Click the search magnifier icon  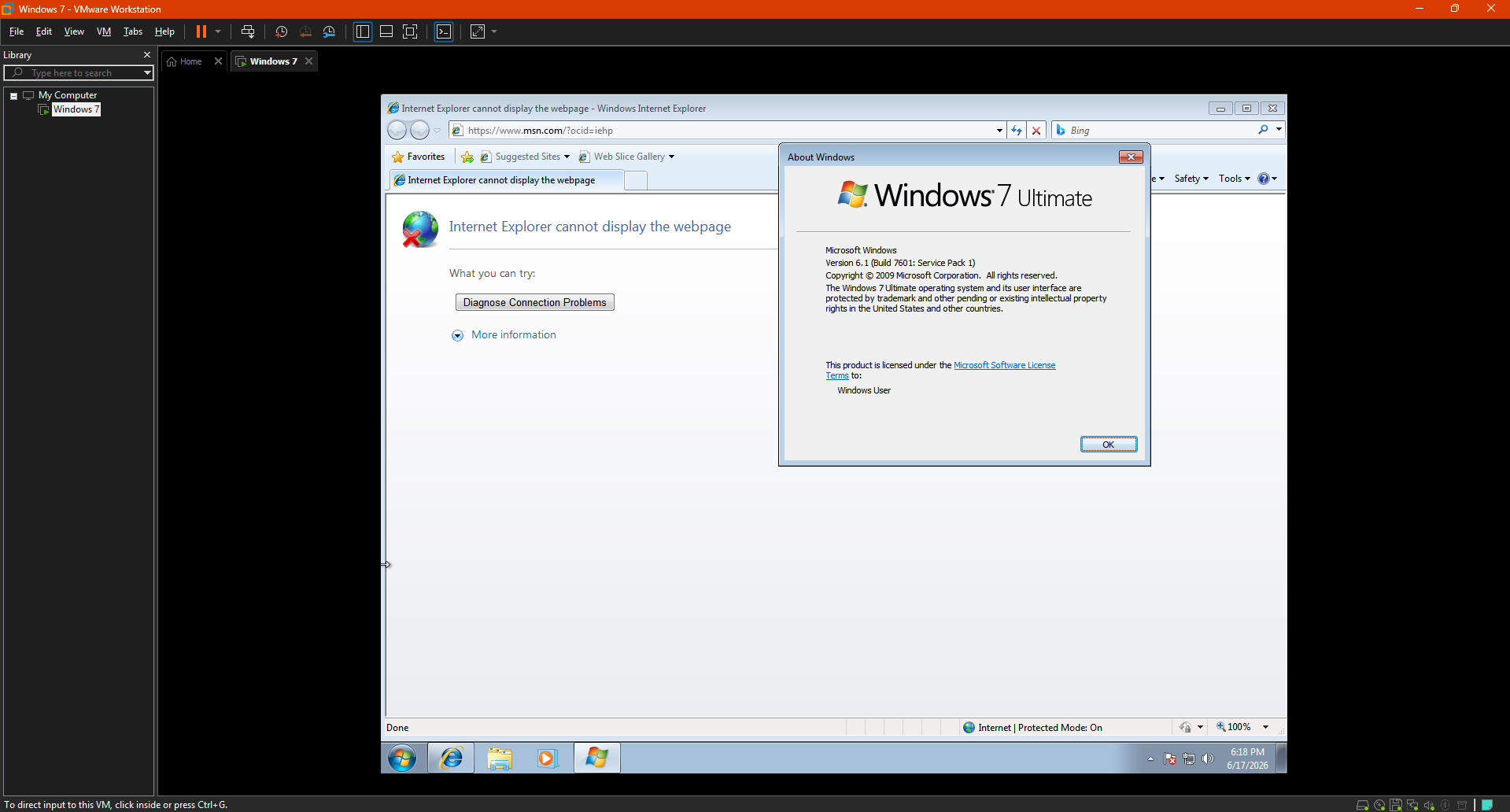pos(1263,130)
